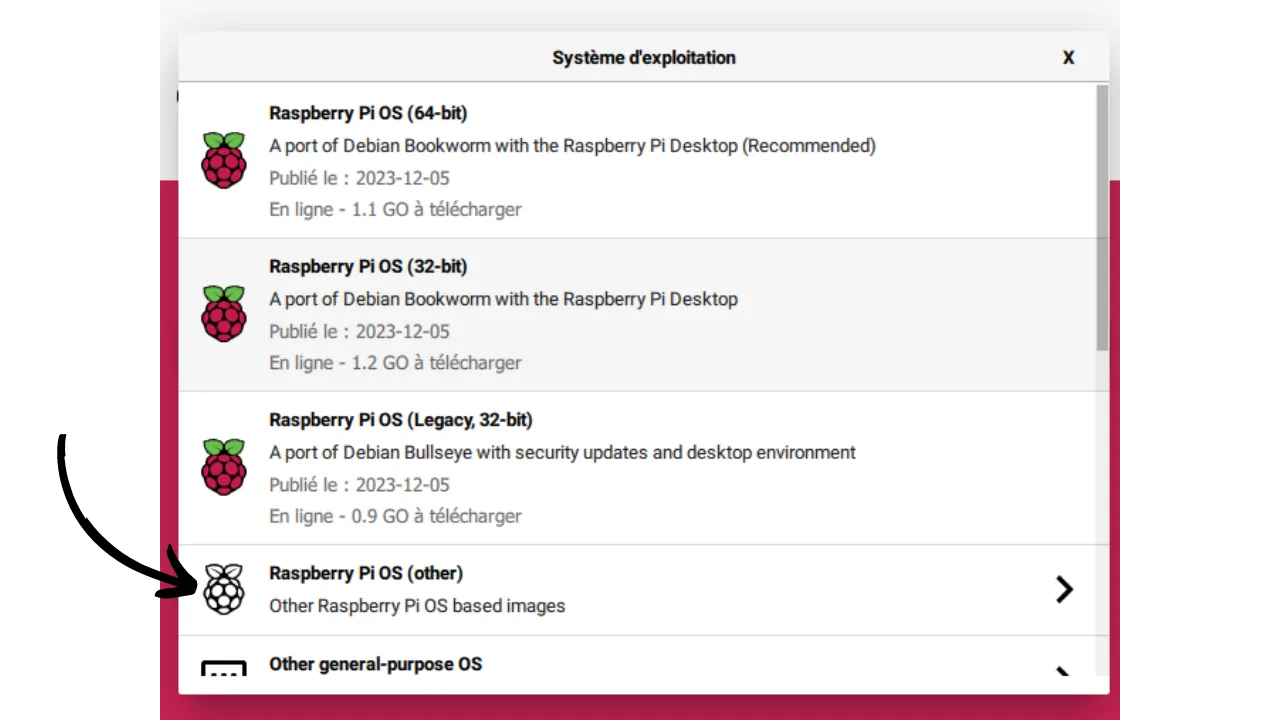This screenshot has height=720, width=1280.
Task: Click the icon beside Other general-purpose OS
Action: point(223,668)
